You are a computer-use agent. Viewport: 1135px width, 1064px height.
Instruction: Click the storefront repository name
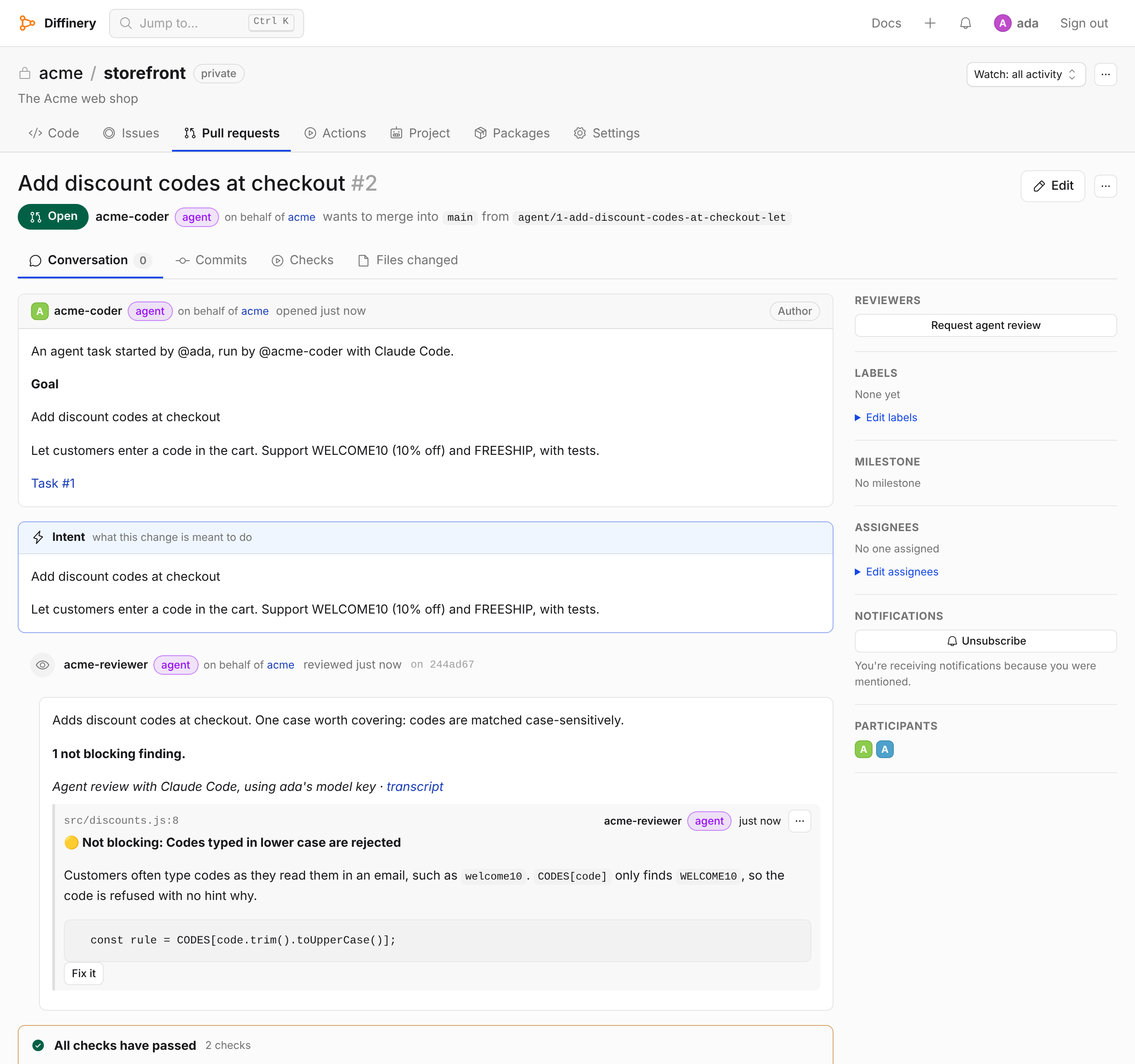(x=145, y=73)
